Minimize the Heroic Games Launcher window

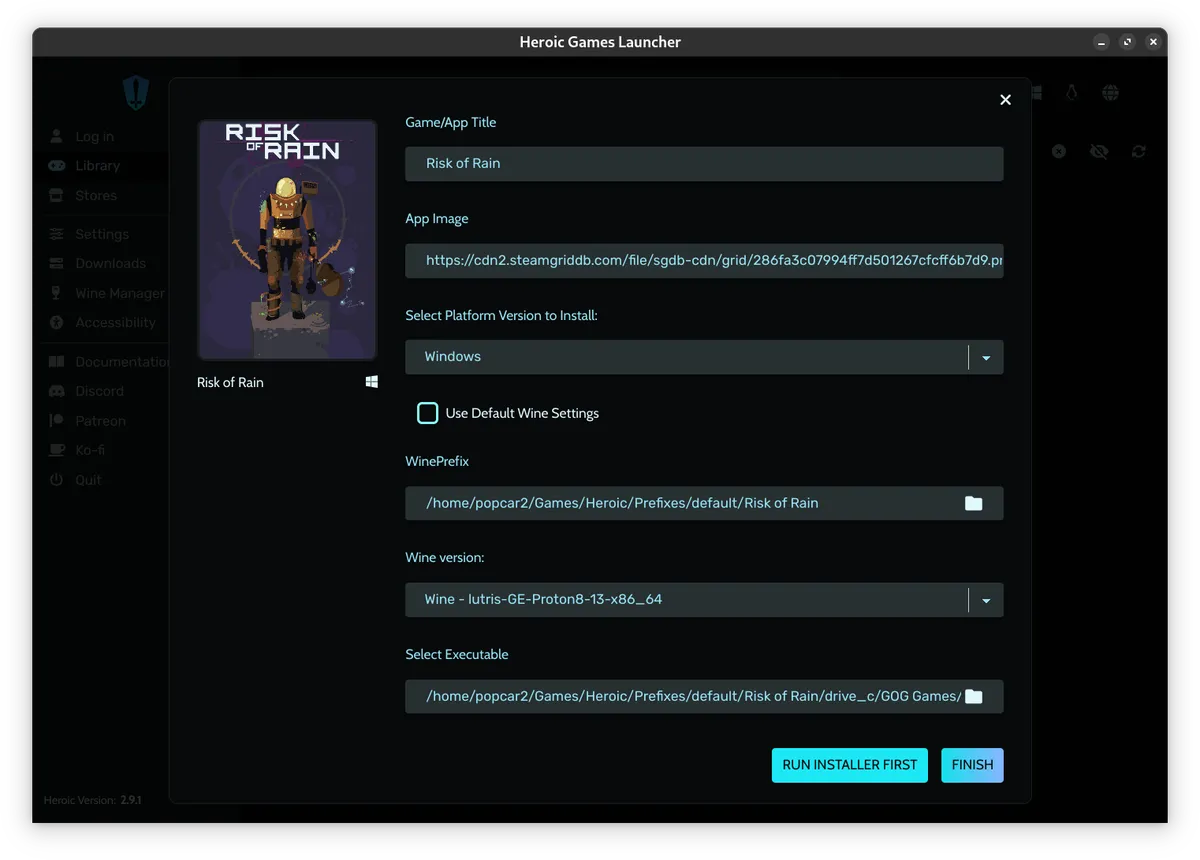click(1101, 42)
